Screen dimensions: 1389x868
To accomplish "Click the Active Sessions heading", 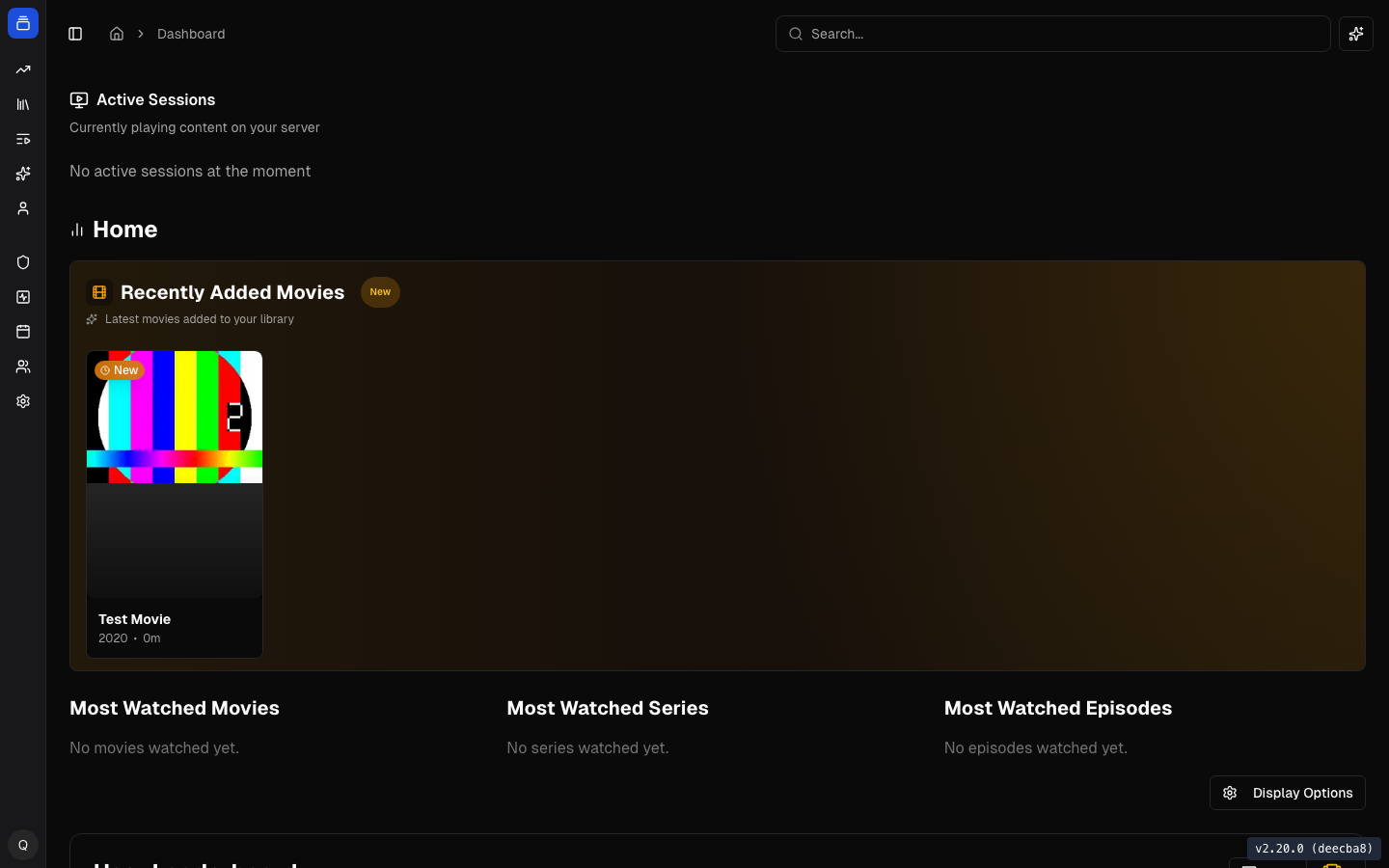I will [x=156, y=99].
